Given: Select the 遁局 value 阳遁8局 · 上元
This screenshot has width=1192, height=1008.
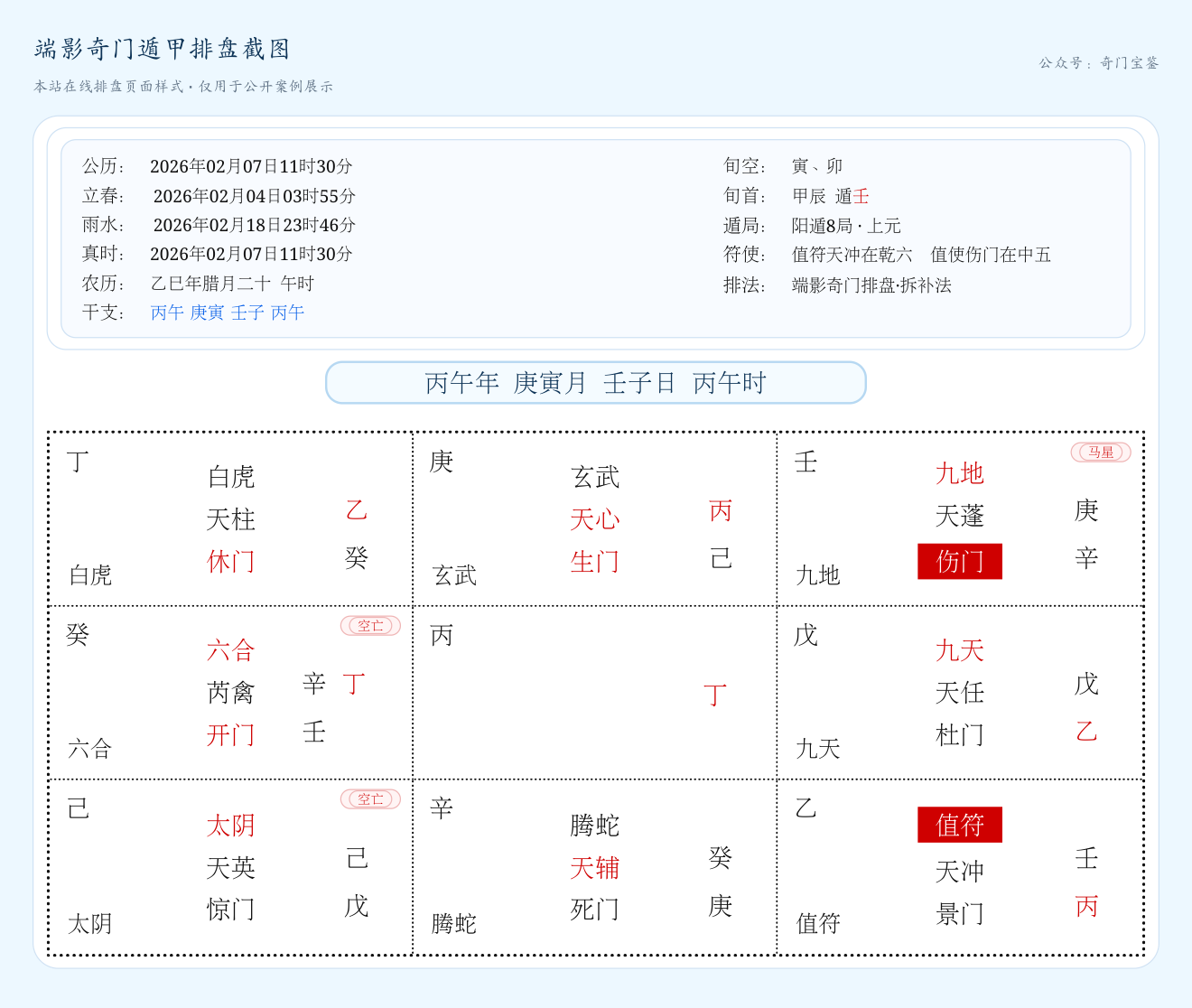Looking at the screenshot, I should (846, 226).
